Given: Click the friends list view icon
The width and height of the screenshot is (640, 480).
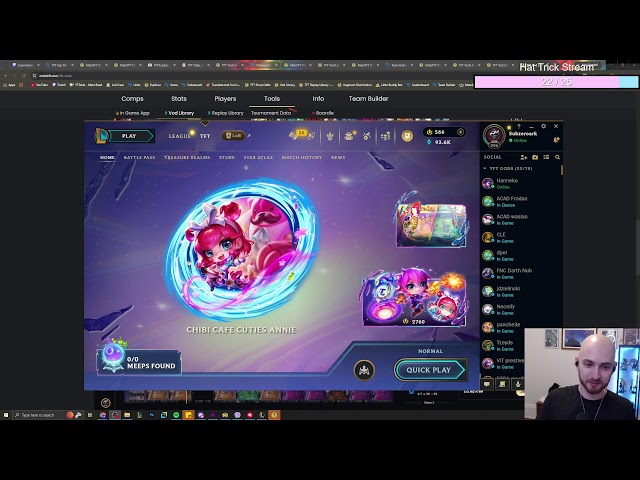Looking at the screenshot, I should pyautogui.click(x=546, y=157).
